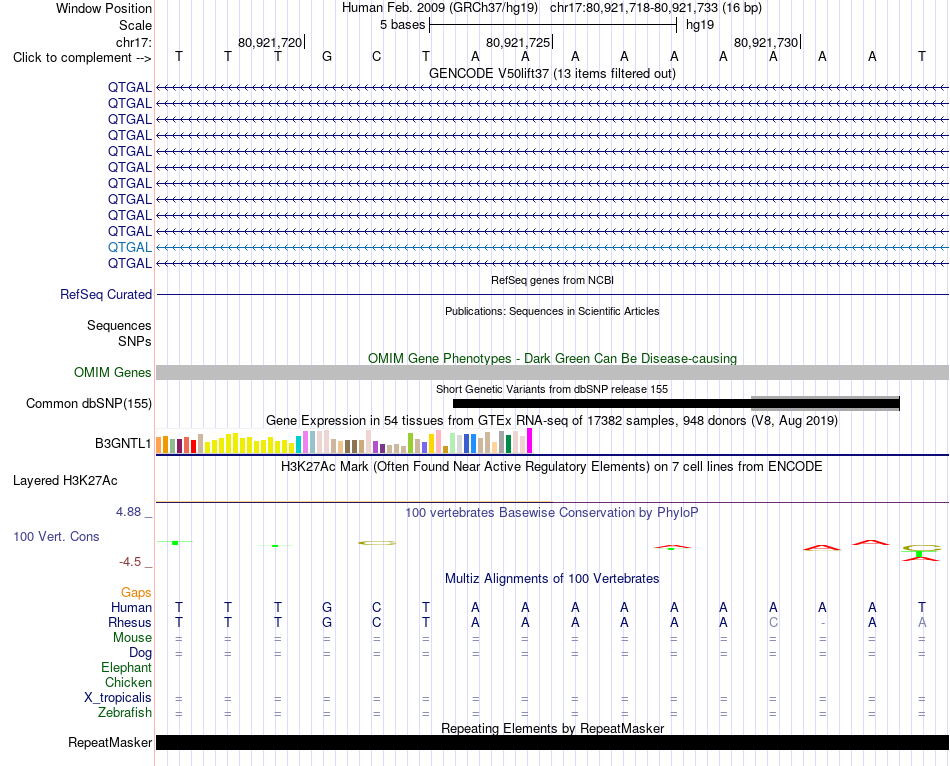Open 'Multiz Alignments of 100 Vertebrates' title
Screen dimensions: 950x766
point(552,579)
